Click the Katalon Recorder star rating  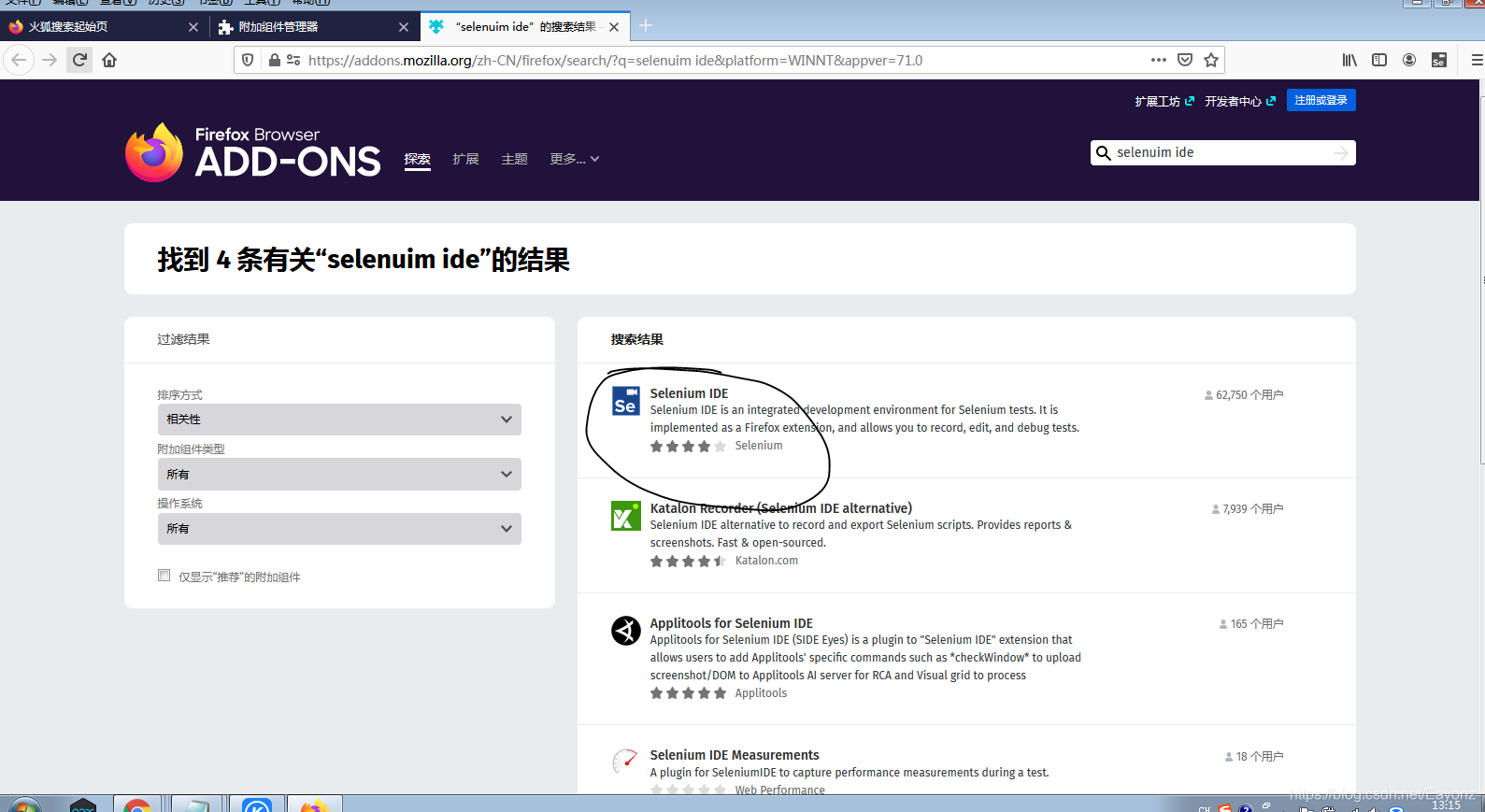click(689, 562)
